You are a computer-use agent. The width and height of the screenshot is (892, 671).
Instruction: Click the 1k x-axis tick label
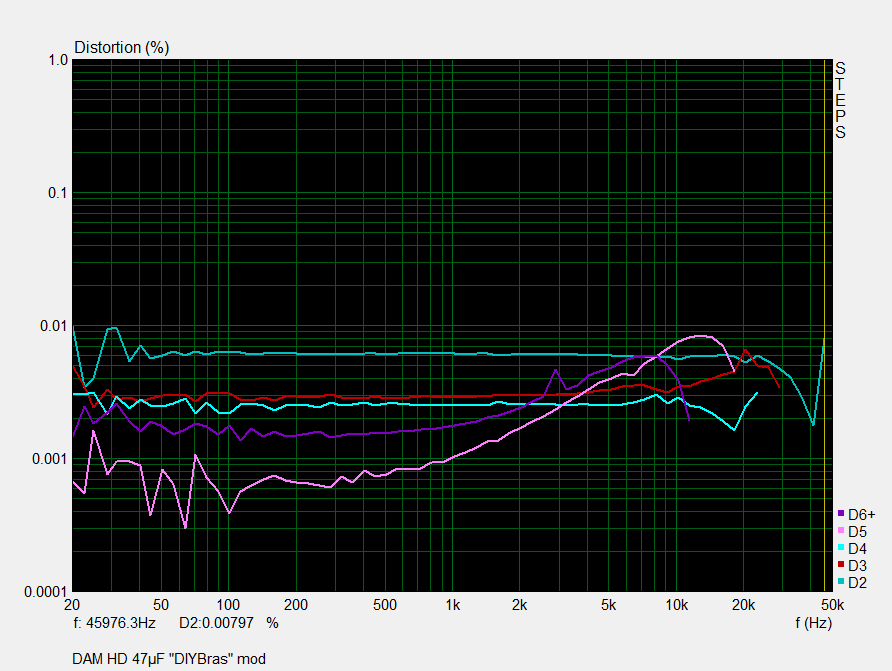452,605
